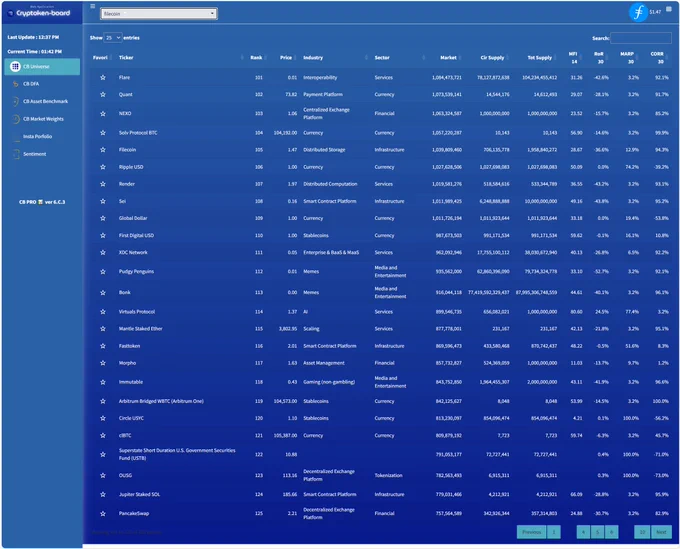Click the small icon beside $1.47 price
The width and height of the screenshot is (680, 549).
(668, 9)
